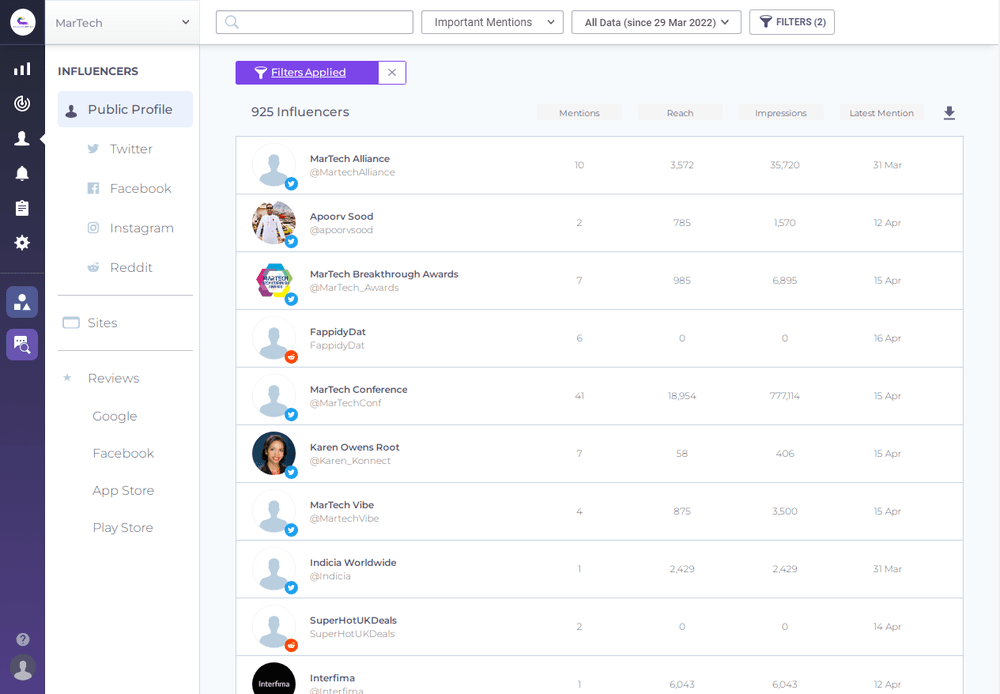Focus the search input field
This screenshot has width=1000, height=694.
click(314, 22)
